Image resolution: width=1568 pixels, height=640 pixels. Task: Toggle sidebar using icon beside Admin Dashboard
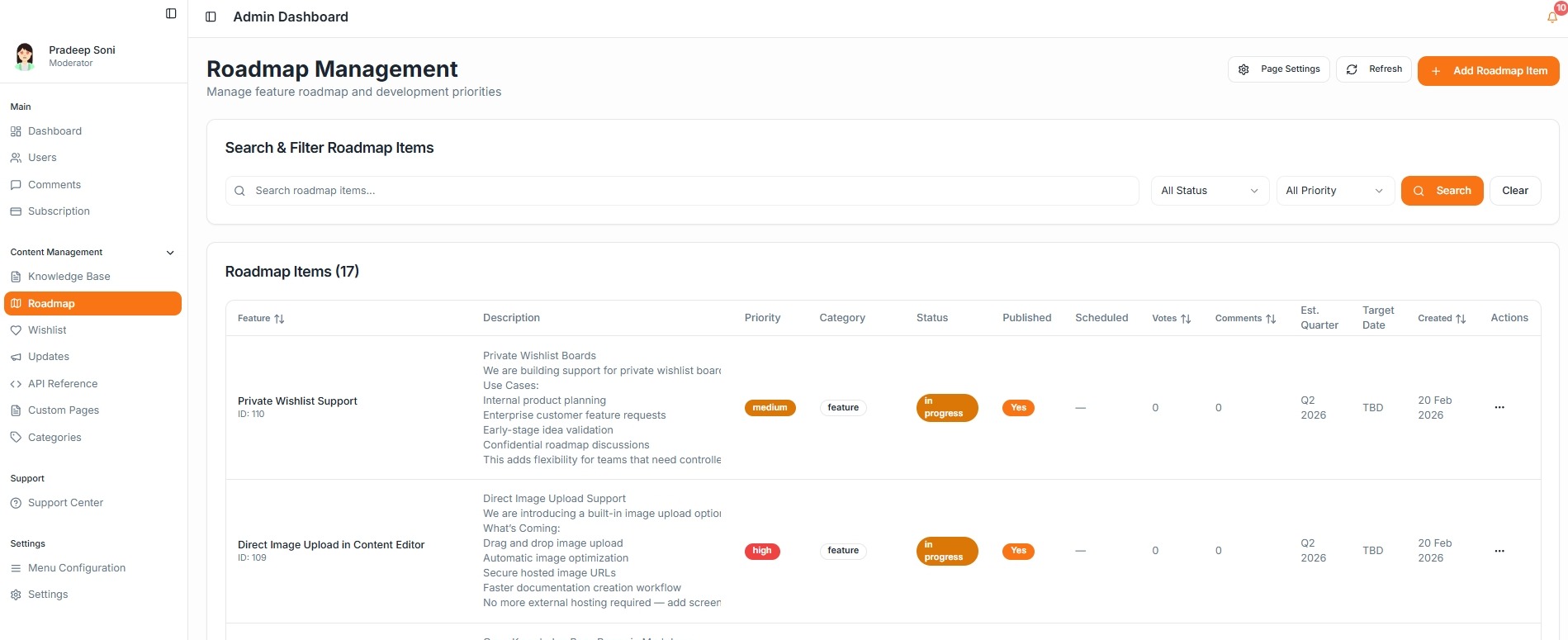pos(211,17)
